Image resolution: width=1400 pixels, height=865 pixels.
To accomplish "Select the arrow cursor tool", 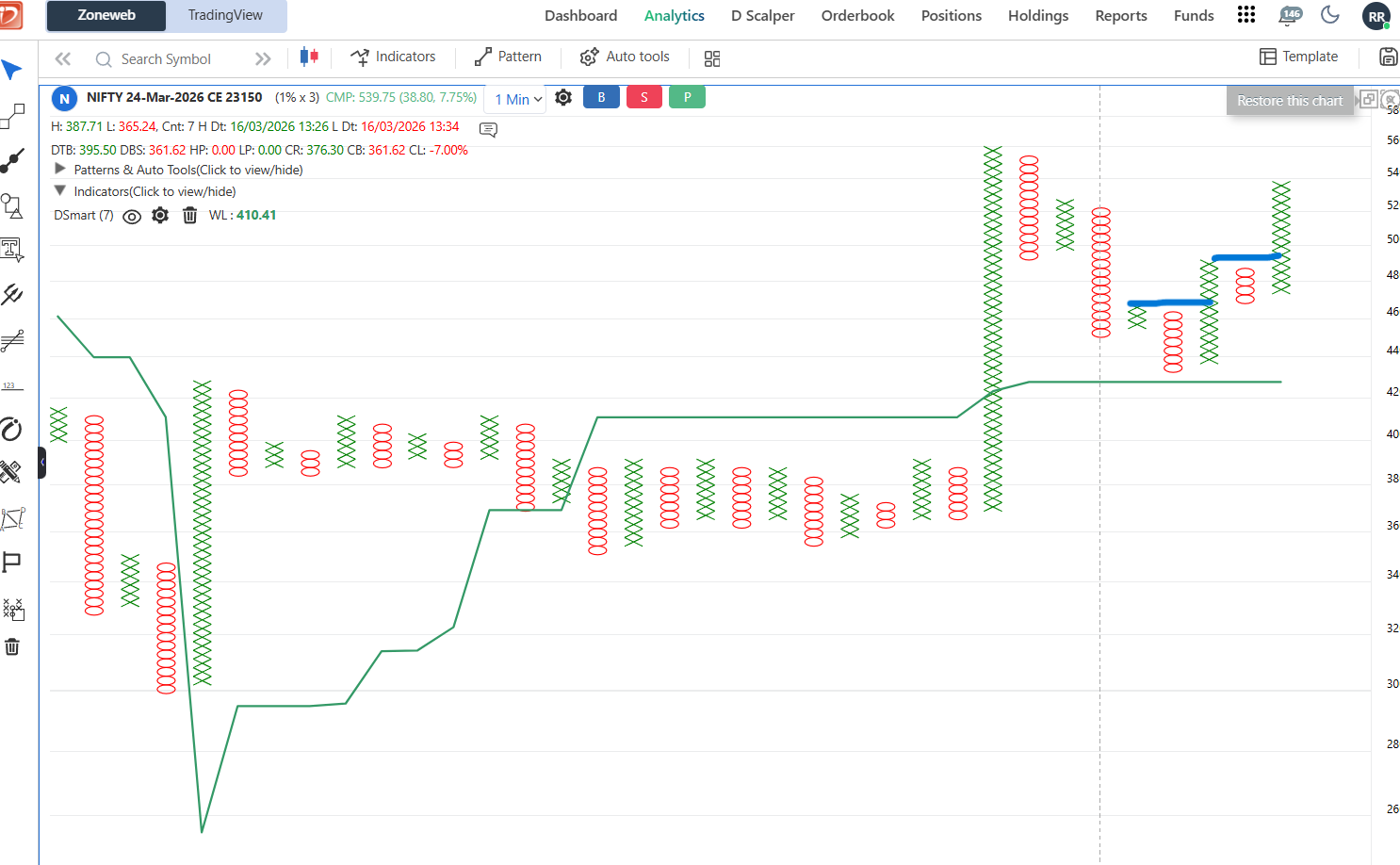I will (13, 69).
